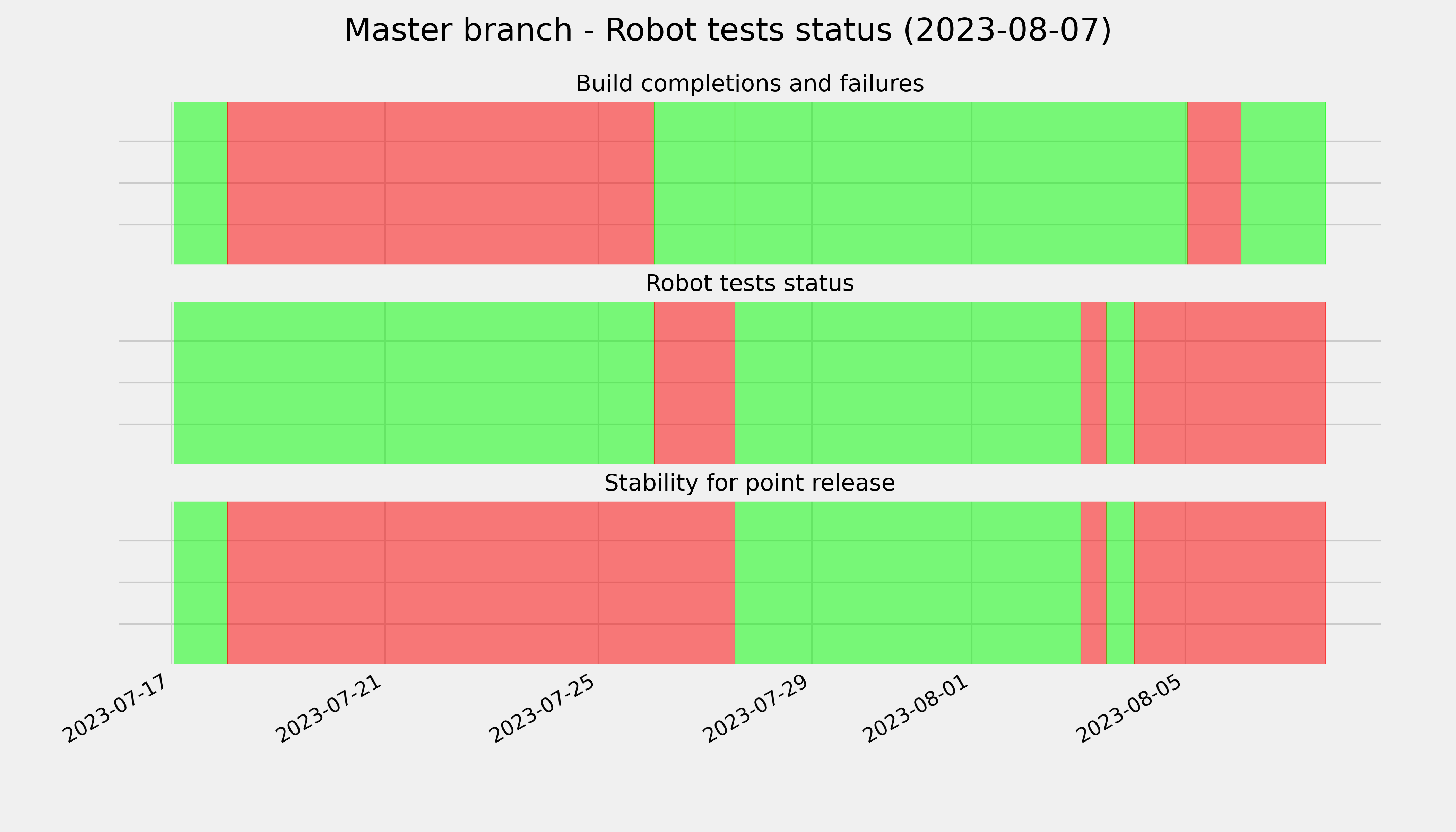Click the final red span in Robot tests status chart

1230,383
